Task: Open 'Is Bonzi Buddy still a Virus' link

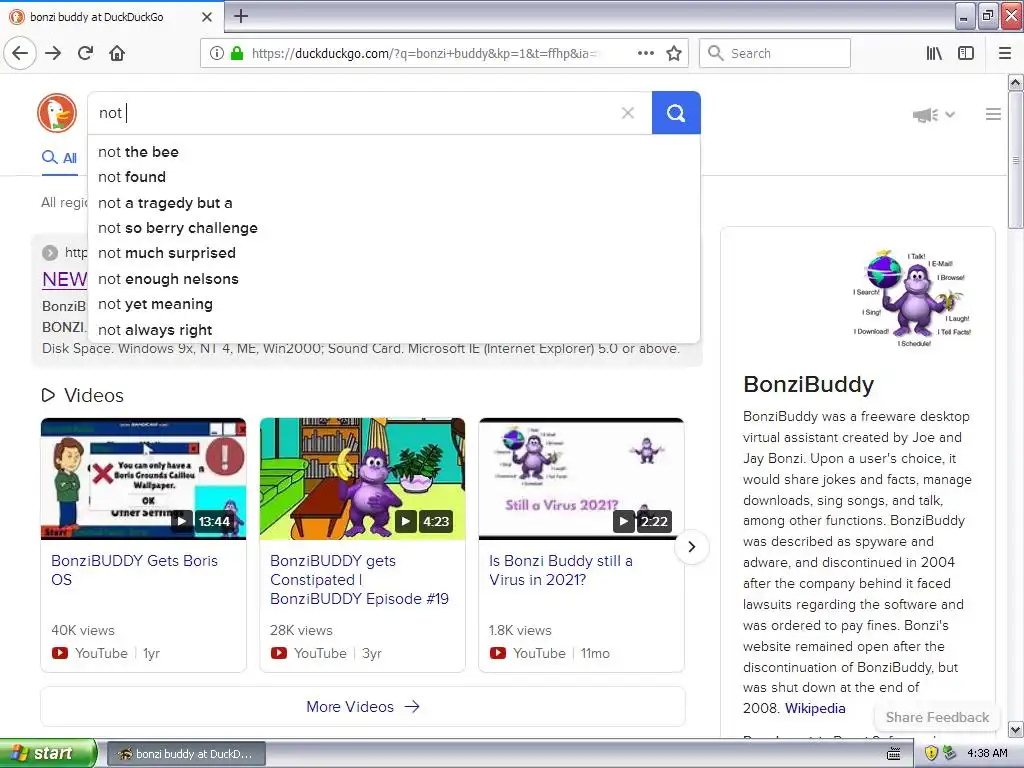Action: coord(560,570)
